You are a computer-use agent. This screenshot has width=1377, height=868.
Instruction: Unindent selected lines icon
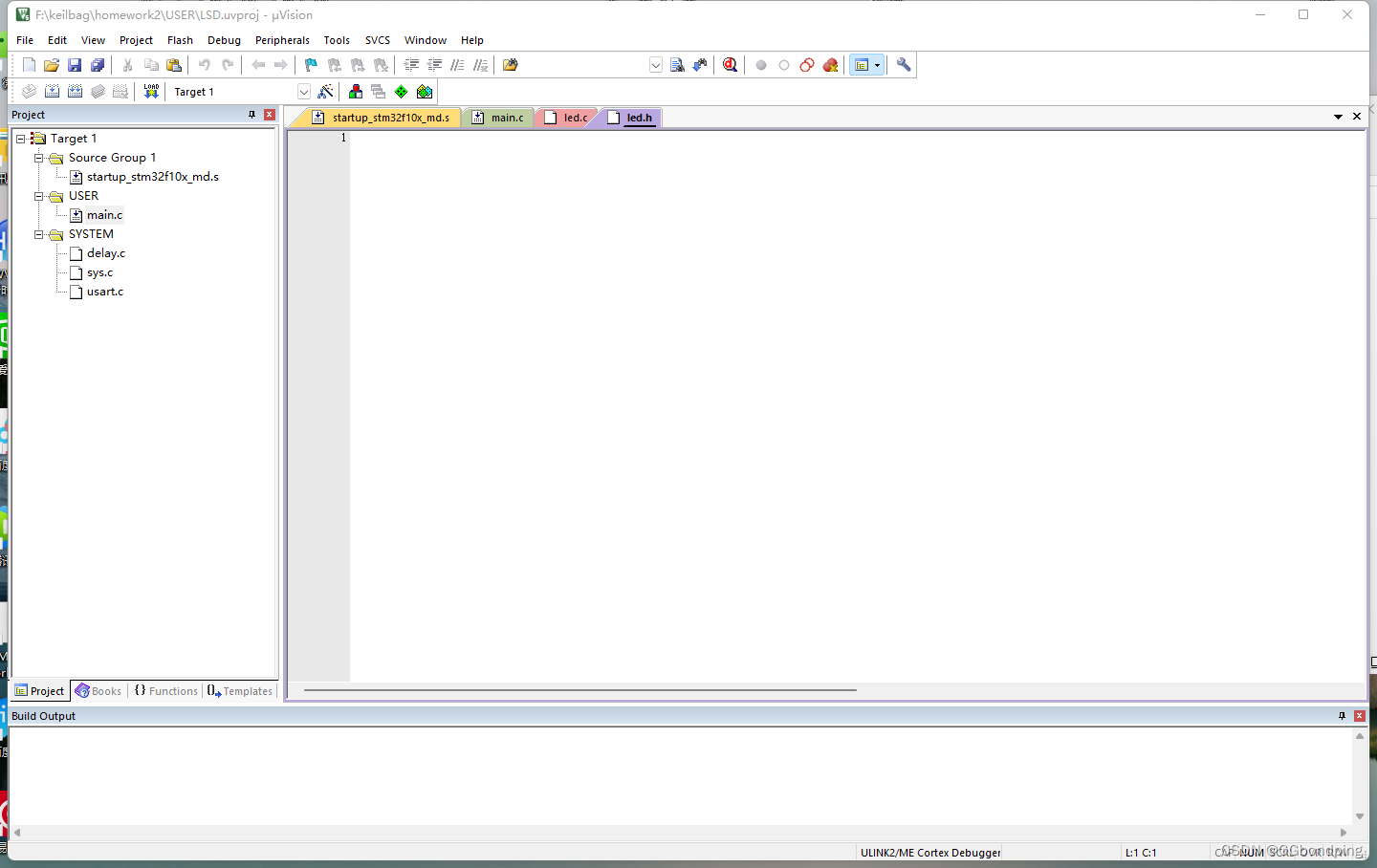[434, 65]
